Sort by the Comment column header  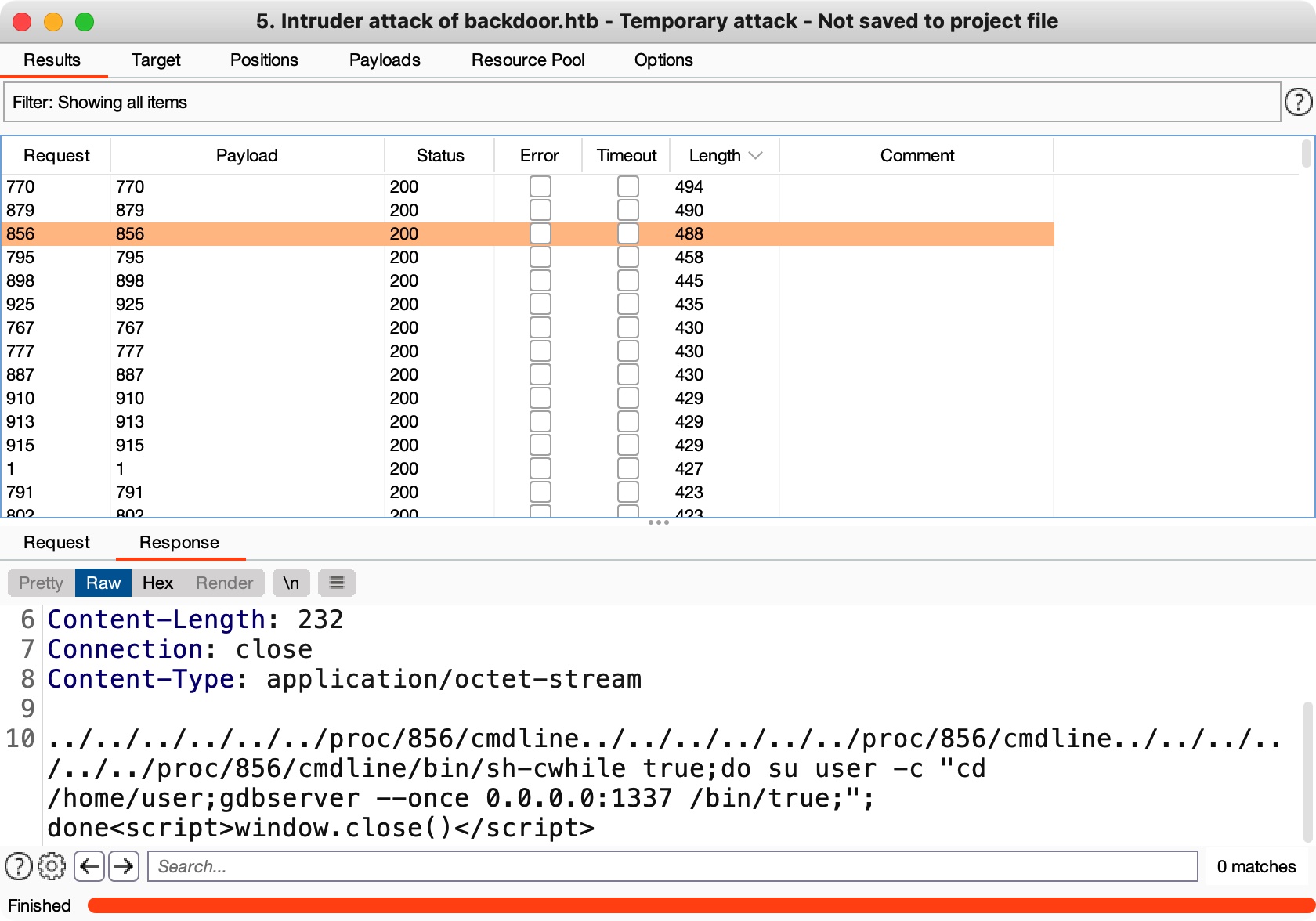tap(916, 155)
